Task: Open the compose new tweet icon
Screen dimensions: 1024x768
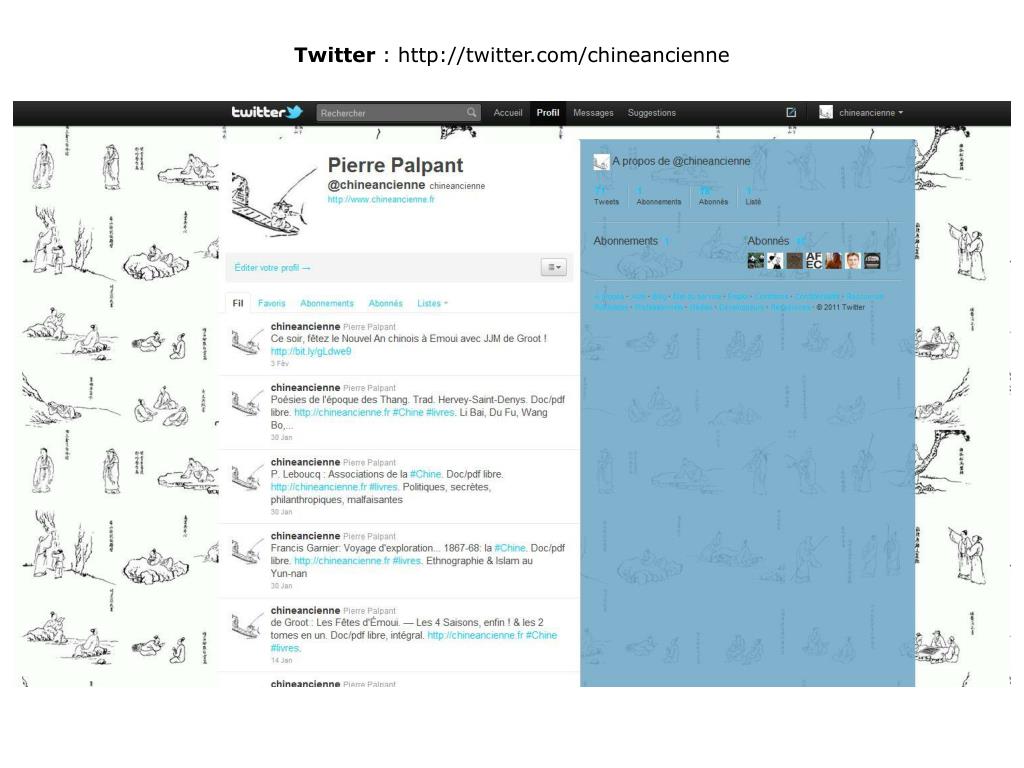Action: 791,112
